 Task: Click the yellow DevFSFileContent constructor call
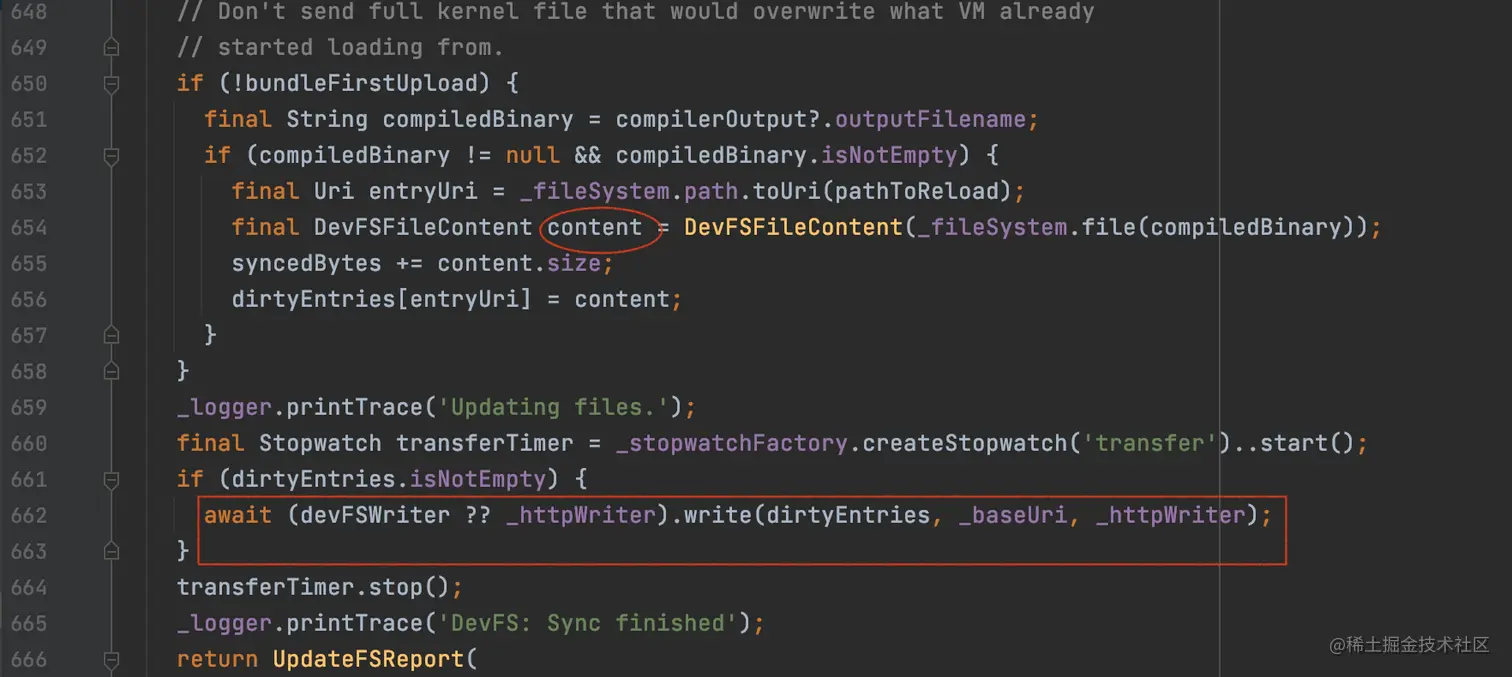coord(793,227)
